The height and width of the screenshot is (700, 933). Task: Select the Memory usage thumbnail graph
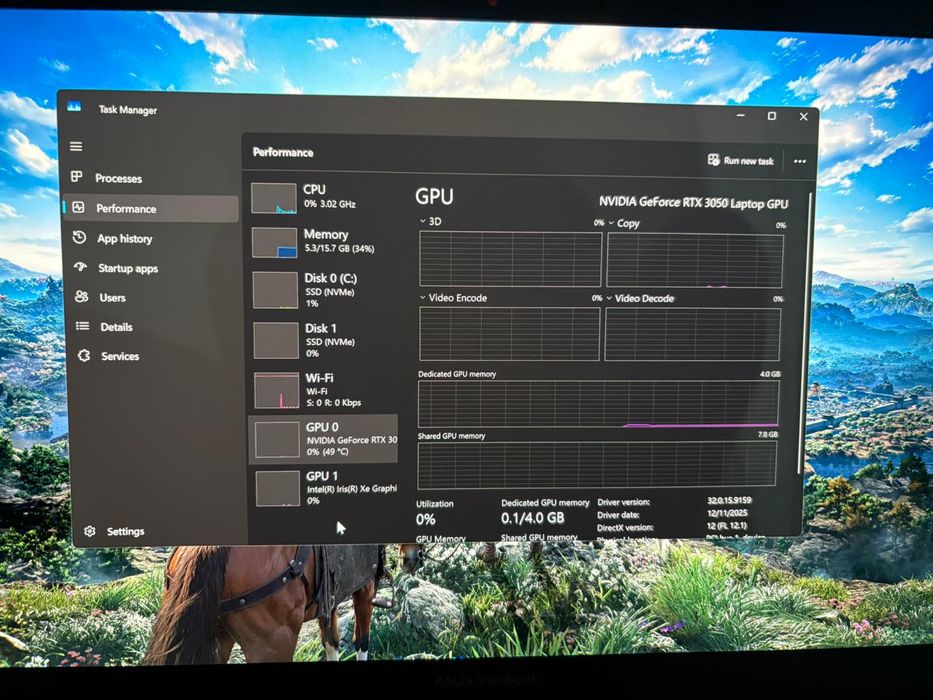click(274, 242)
